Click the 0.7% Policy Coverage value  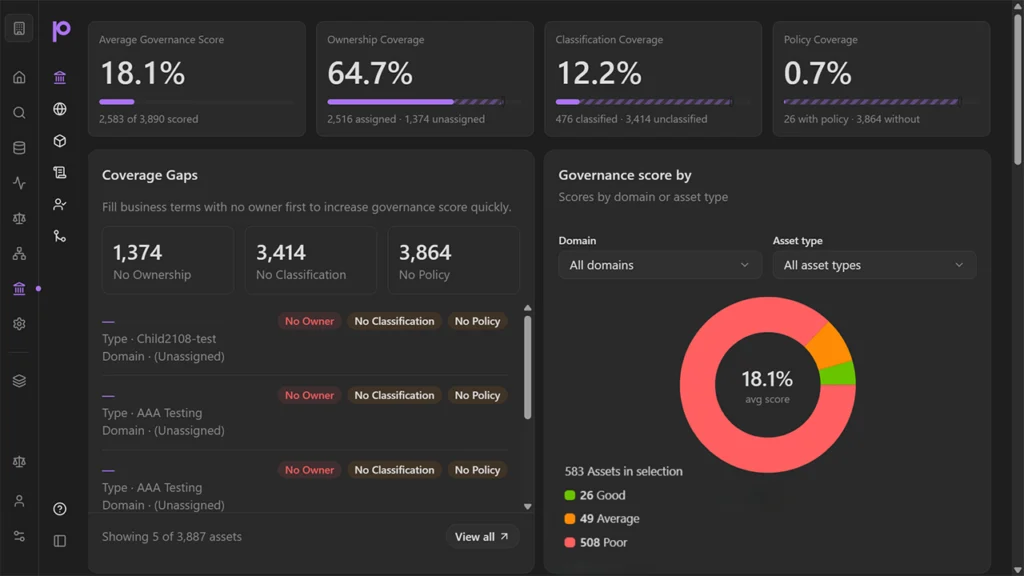pos(818,73)
